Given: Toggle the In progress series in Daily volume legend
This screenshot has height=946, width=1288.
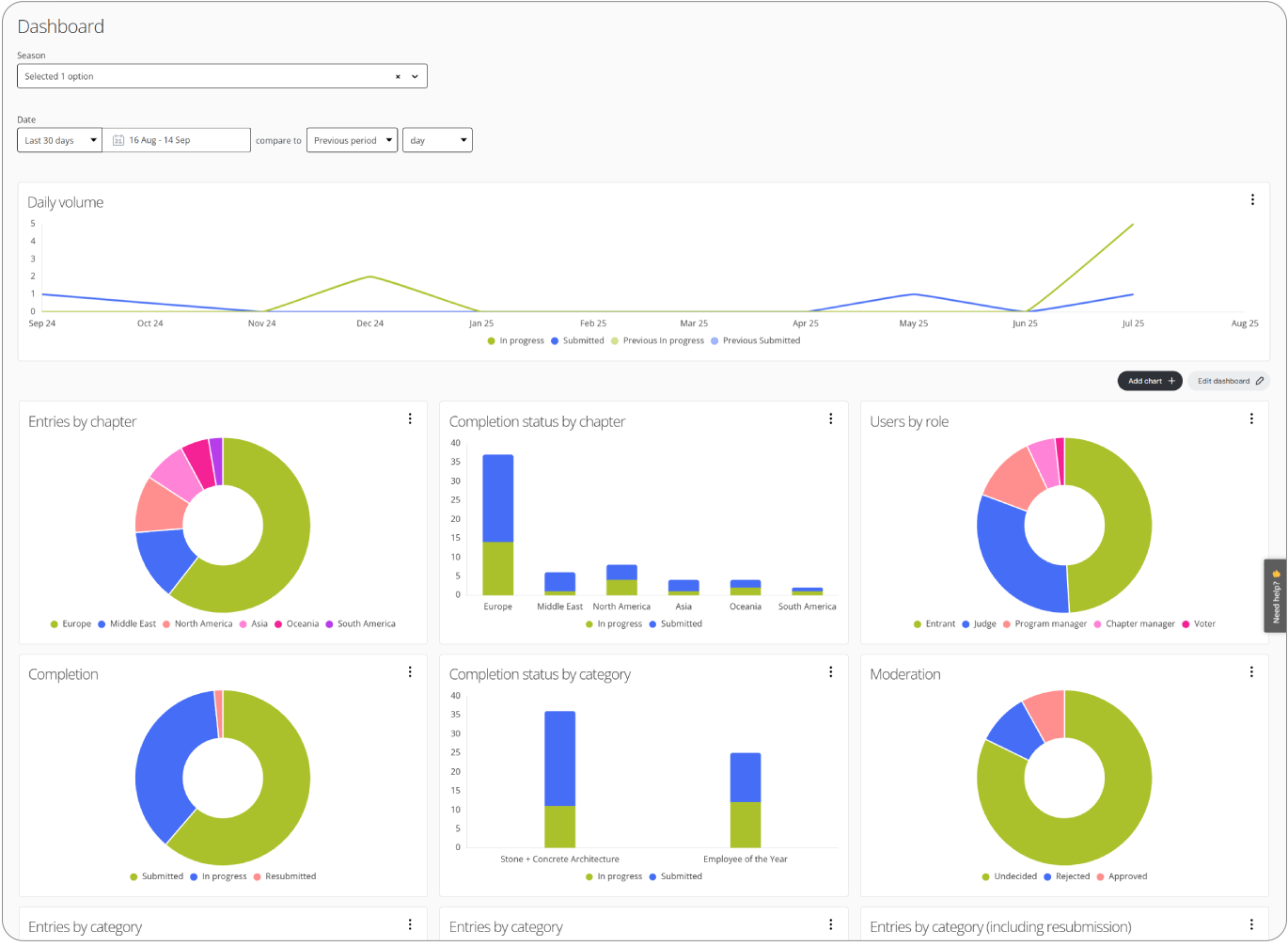Looking at the screenshot, I should click(515, 341).
